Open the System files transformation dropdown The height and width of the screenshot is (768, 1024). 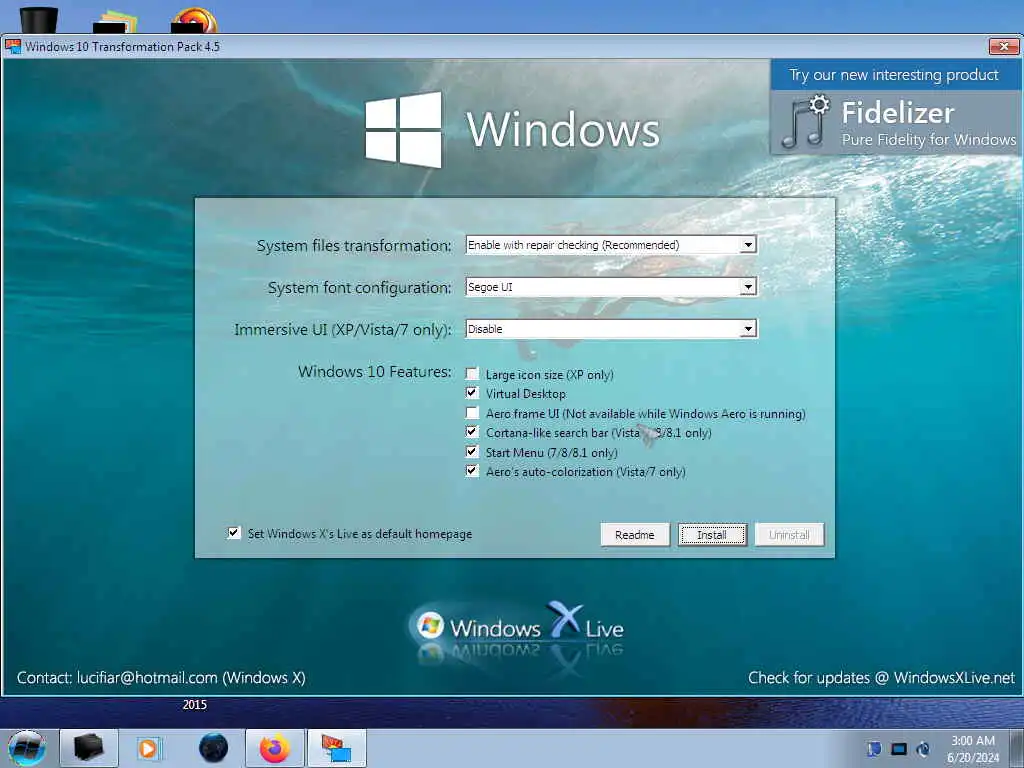pyautogui.click(x=611, y=245)
